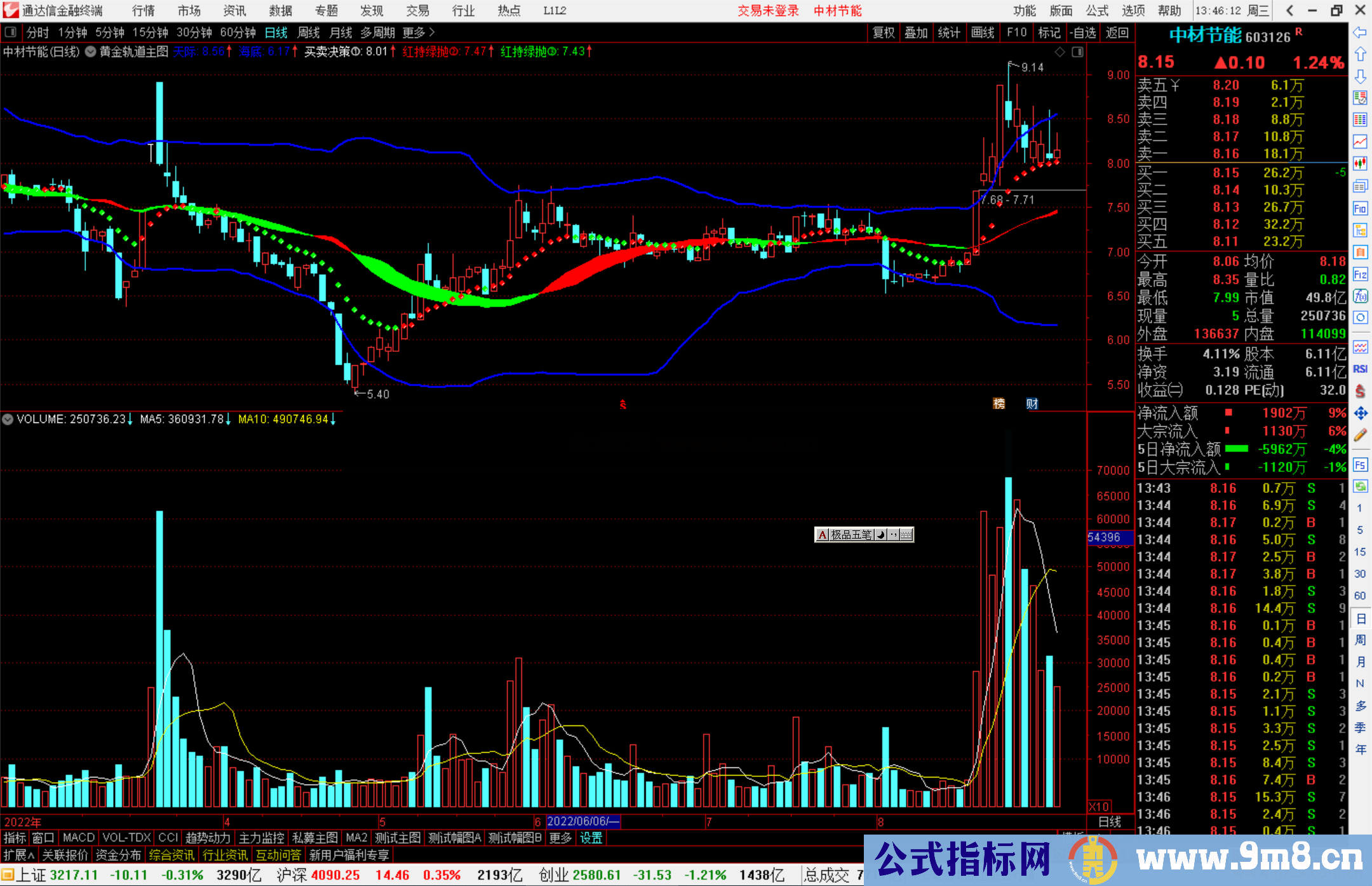Open the 交易 menu
The image size is (1372, 886).
point(417,11)
